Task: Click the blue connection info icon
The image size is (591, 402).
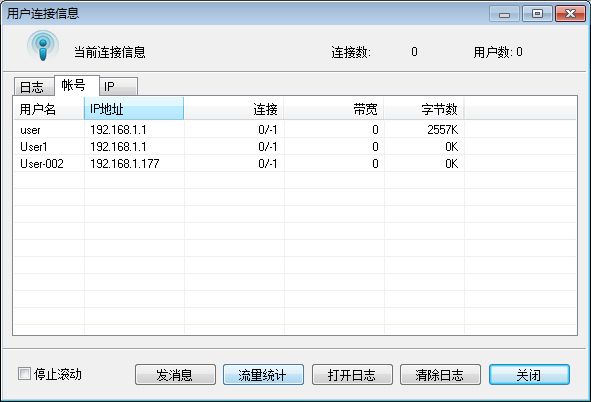Action: click(43, 47)
